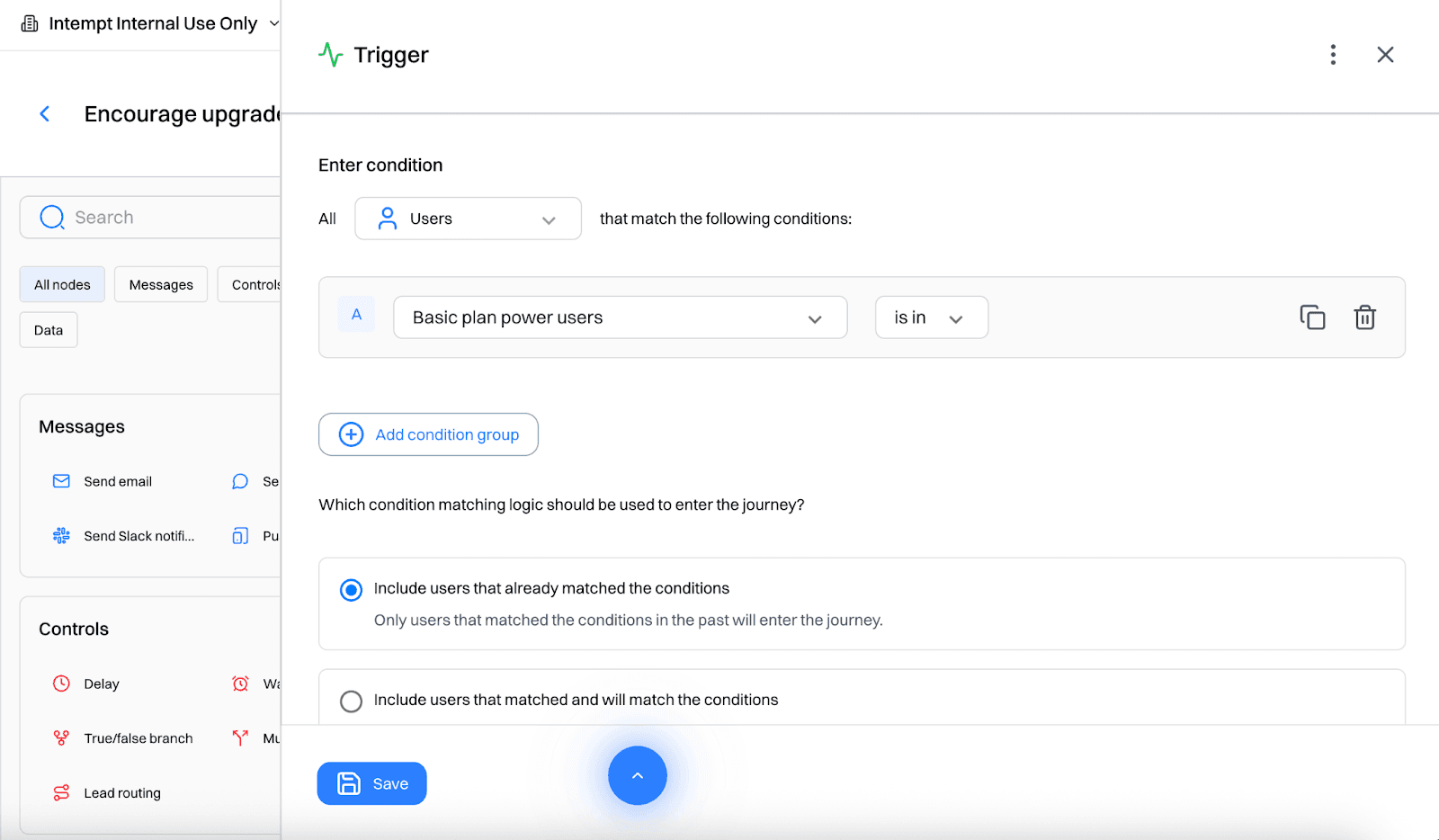The width and height of the screenshot is (1439, 840).
Task: Click Add condition group button
Action: click(x=428, y=434)
